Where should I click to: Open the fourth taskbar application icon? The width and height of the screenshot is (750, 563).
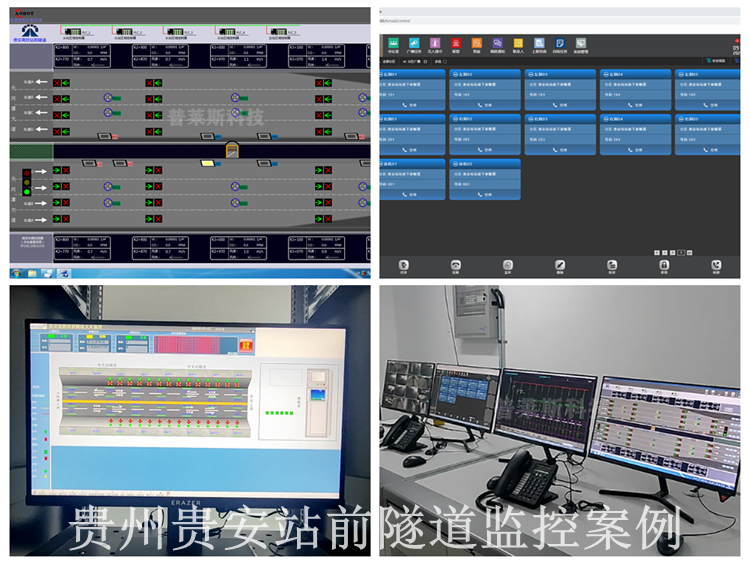pyautogui.click(x=64, y=274)
